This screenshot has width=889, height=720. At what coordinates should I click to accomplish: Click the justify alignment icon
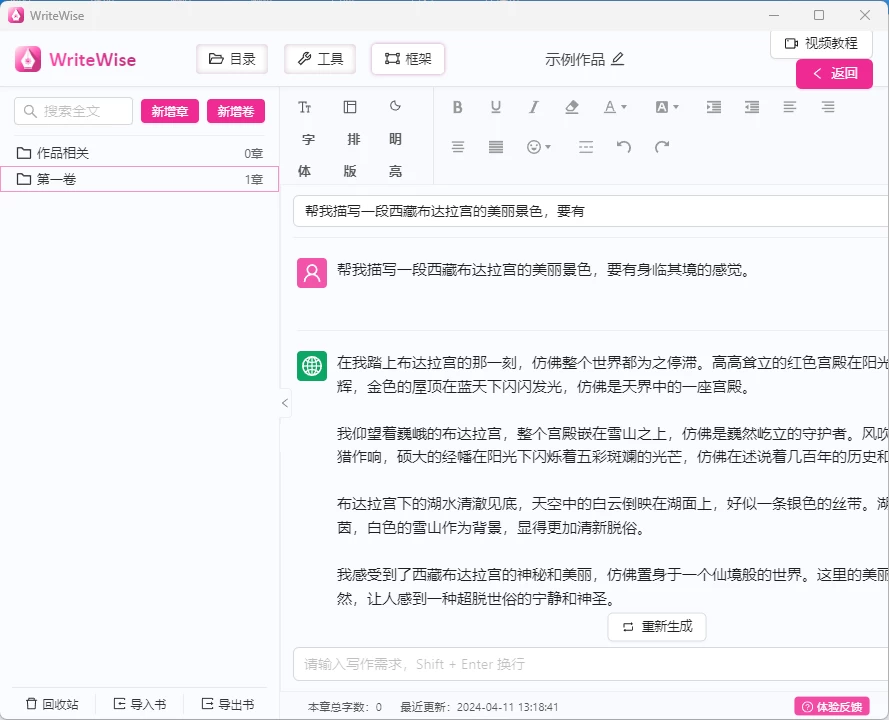pos(496,147)
